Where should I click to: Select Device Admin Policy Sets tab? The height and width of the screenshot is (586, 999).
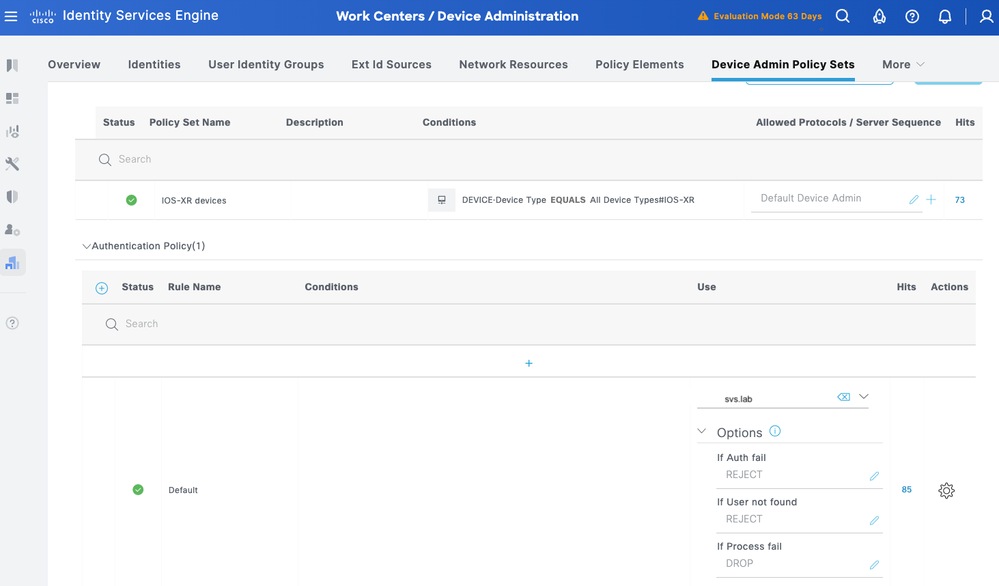coord(783,64)
